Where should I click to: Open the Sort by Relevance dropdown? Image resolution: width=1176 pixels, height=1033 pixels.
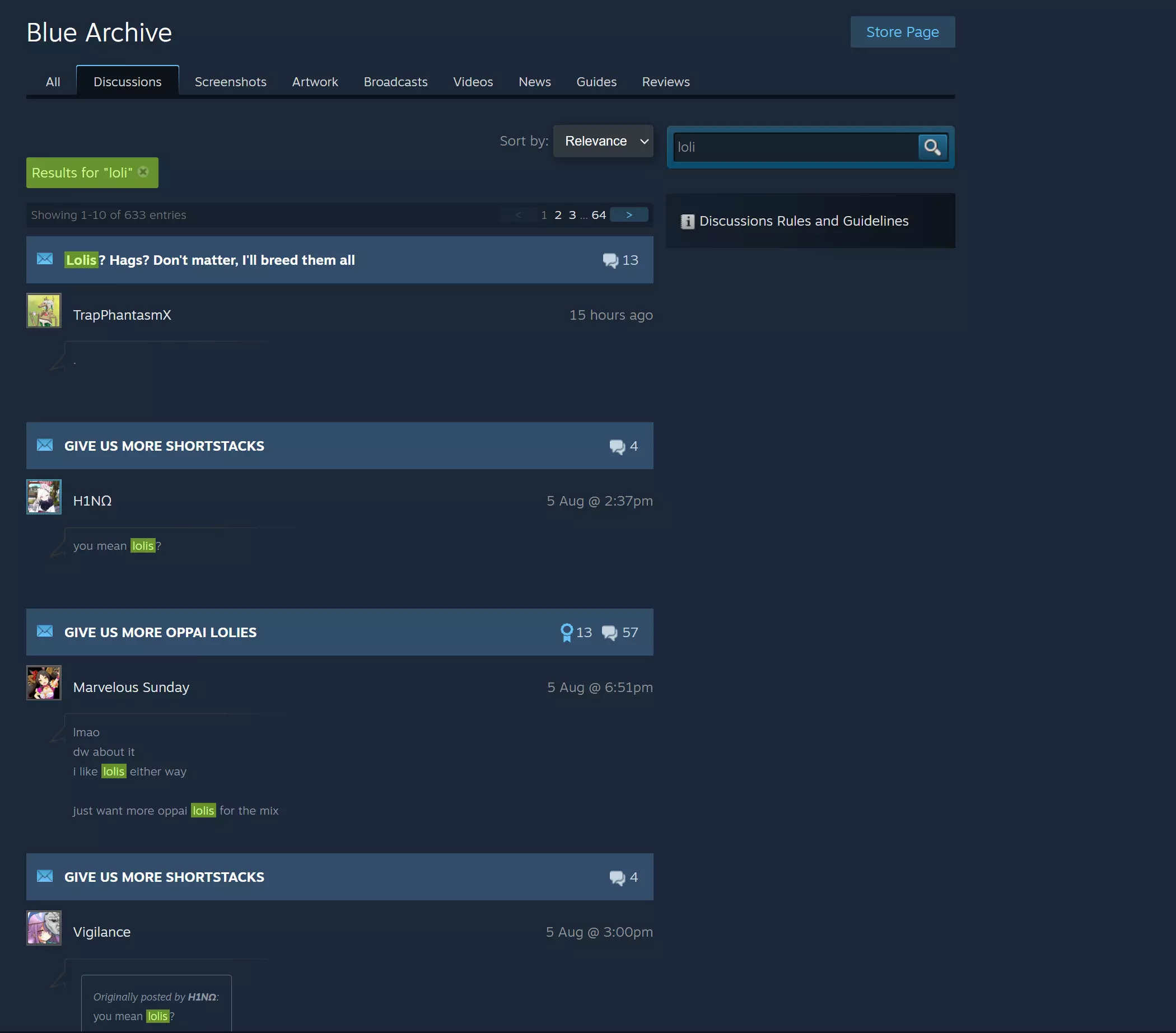(603, 141)
